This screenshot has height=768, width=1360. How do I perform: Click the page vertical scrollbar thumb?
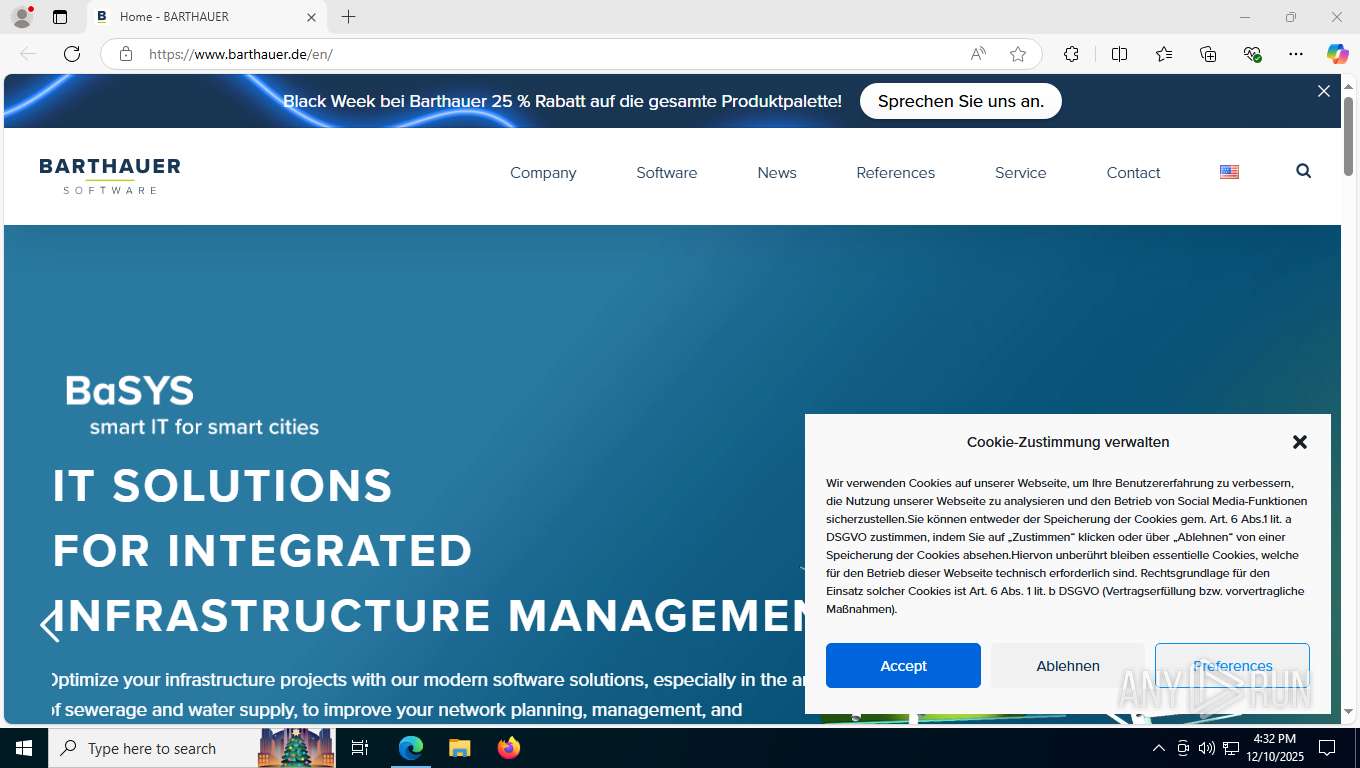pos(1348,134)
